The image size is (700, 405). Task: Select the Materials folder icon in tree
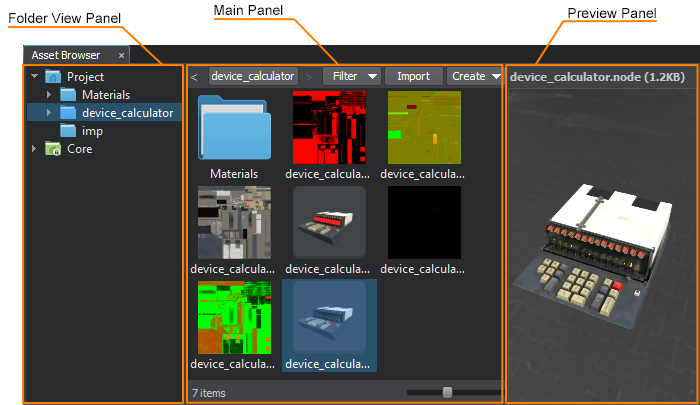coord(68,95)
